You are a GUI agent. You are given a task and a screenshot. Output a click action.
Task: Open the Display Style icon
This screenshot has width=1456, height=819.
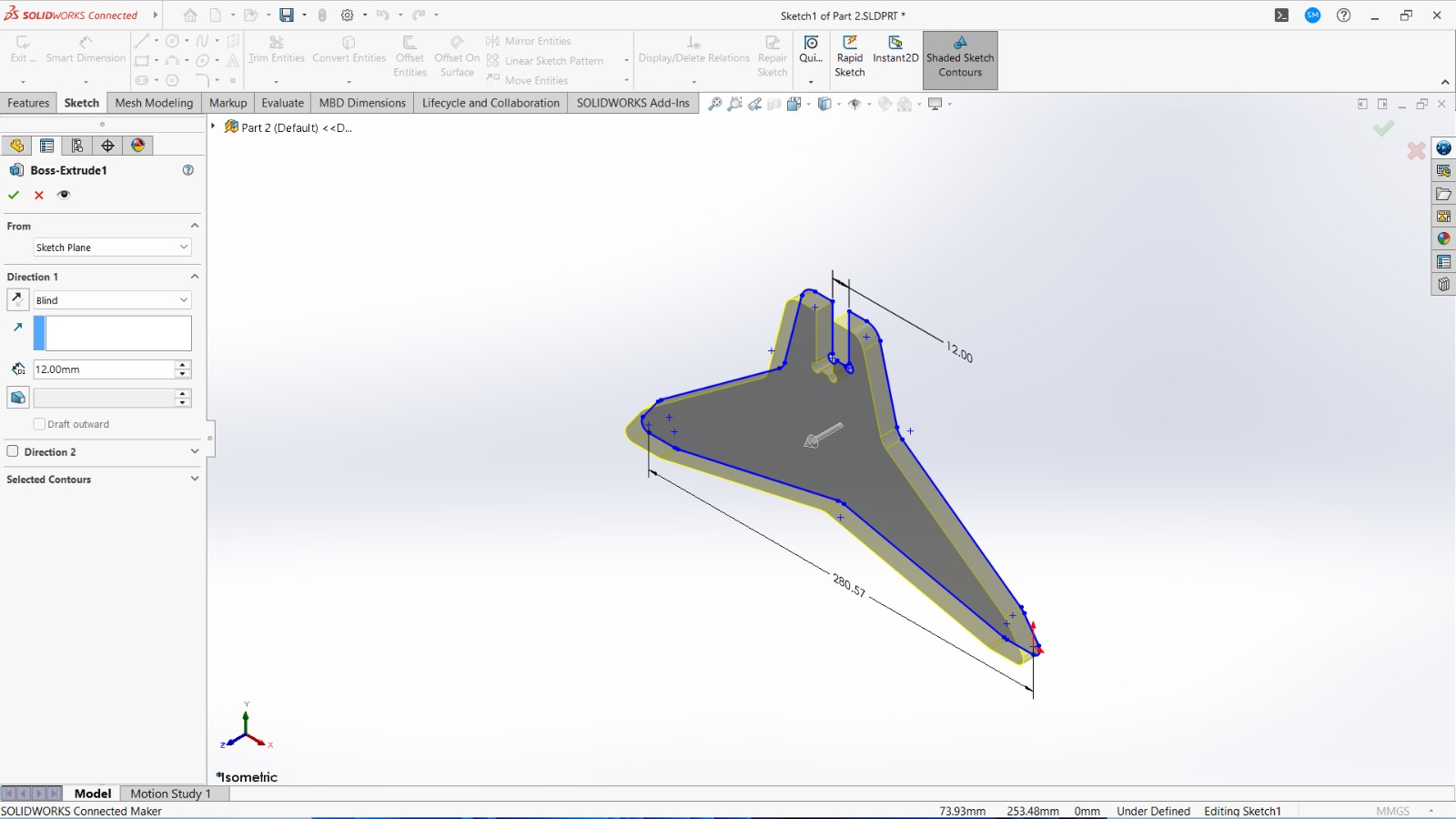pos(824,104)
